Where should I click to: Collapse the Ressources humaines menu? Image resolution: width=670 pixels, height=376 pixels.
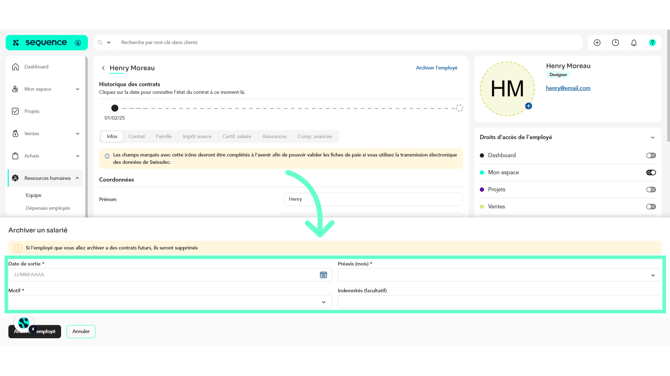click(x=77, y=178)
